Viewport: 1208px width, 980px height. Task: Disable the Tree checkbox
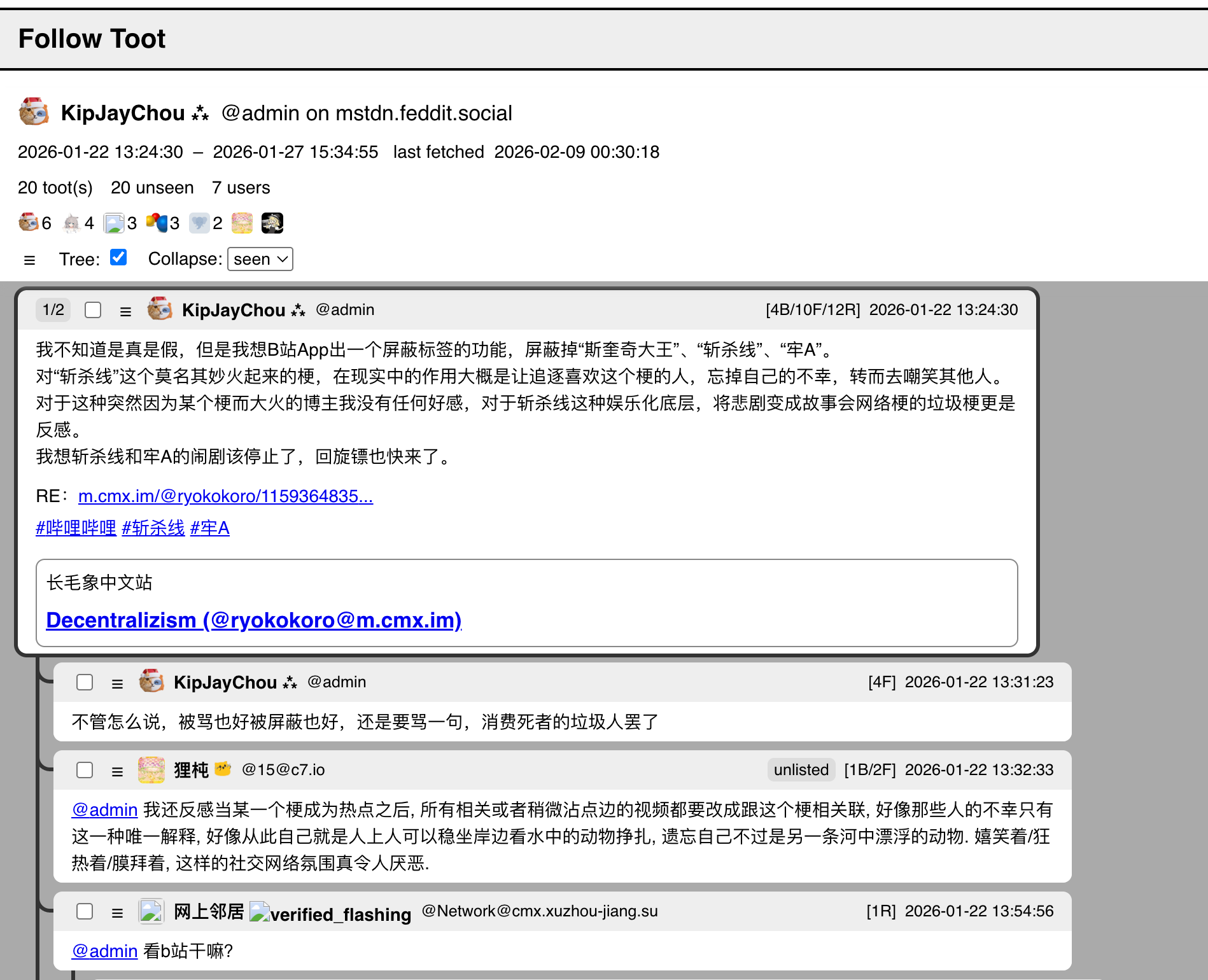tap(118, 257)
